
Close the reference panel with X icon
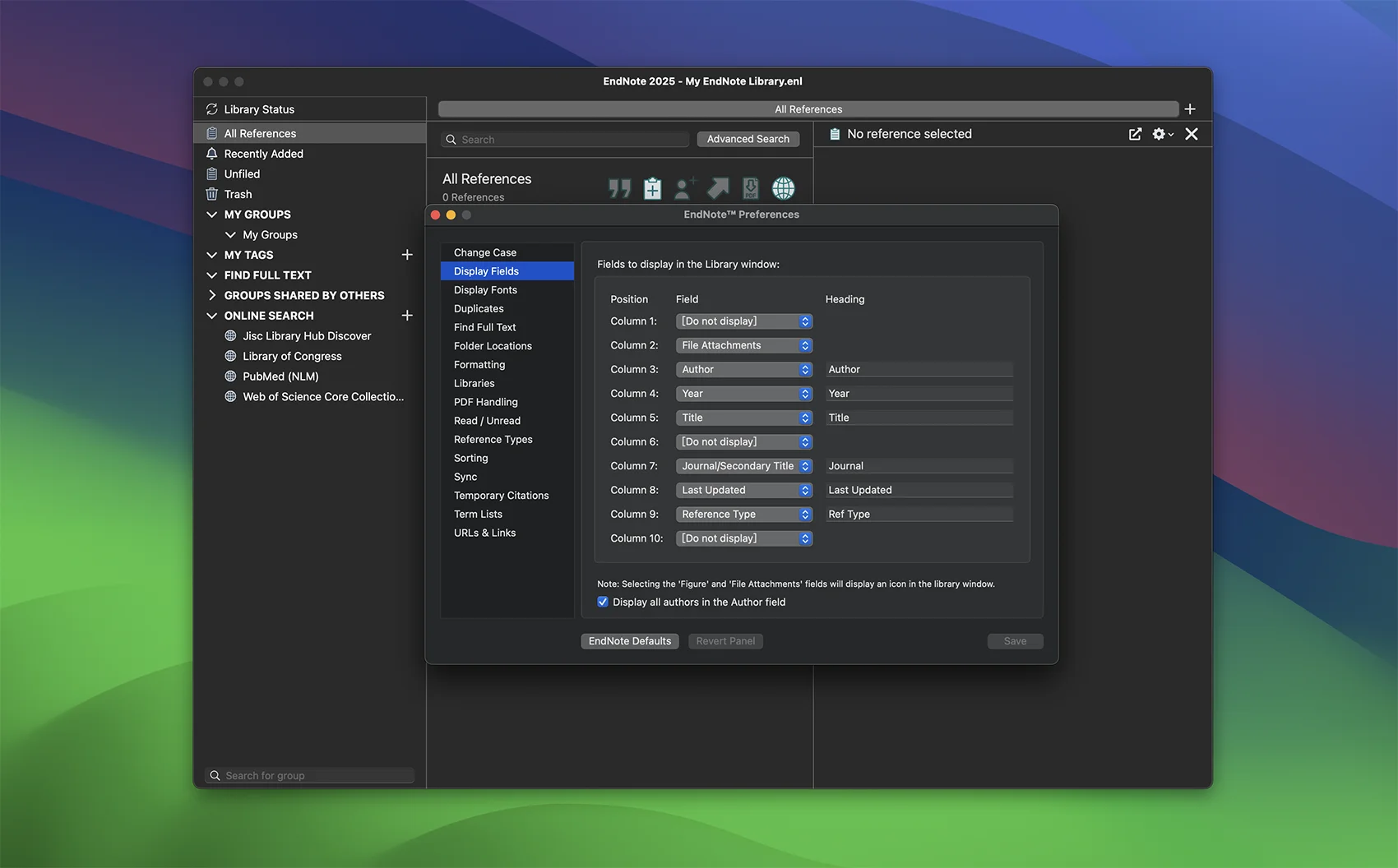(x=1192, y=134)
